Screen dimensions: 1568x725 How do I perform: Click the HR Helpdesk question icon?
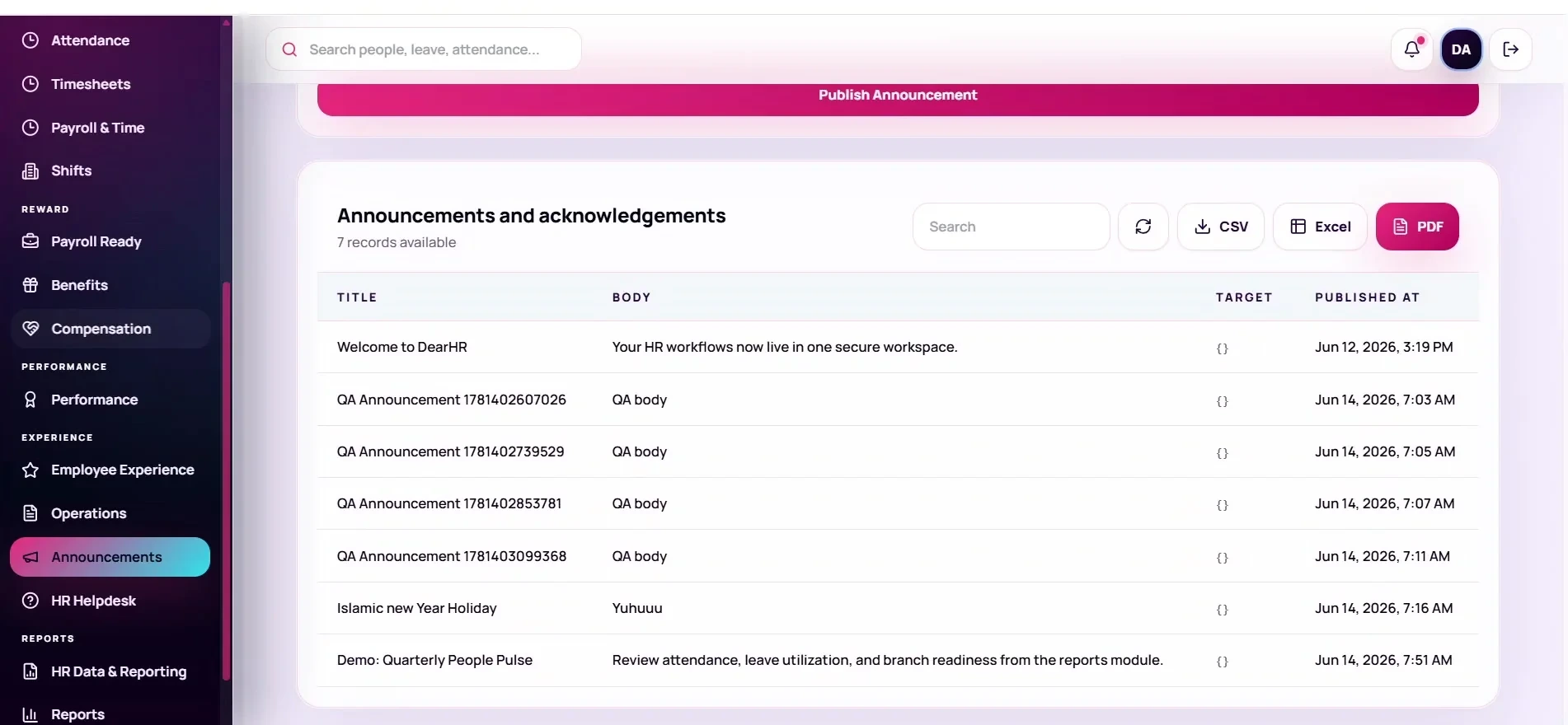point(31,601)
